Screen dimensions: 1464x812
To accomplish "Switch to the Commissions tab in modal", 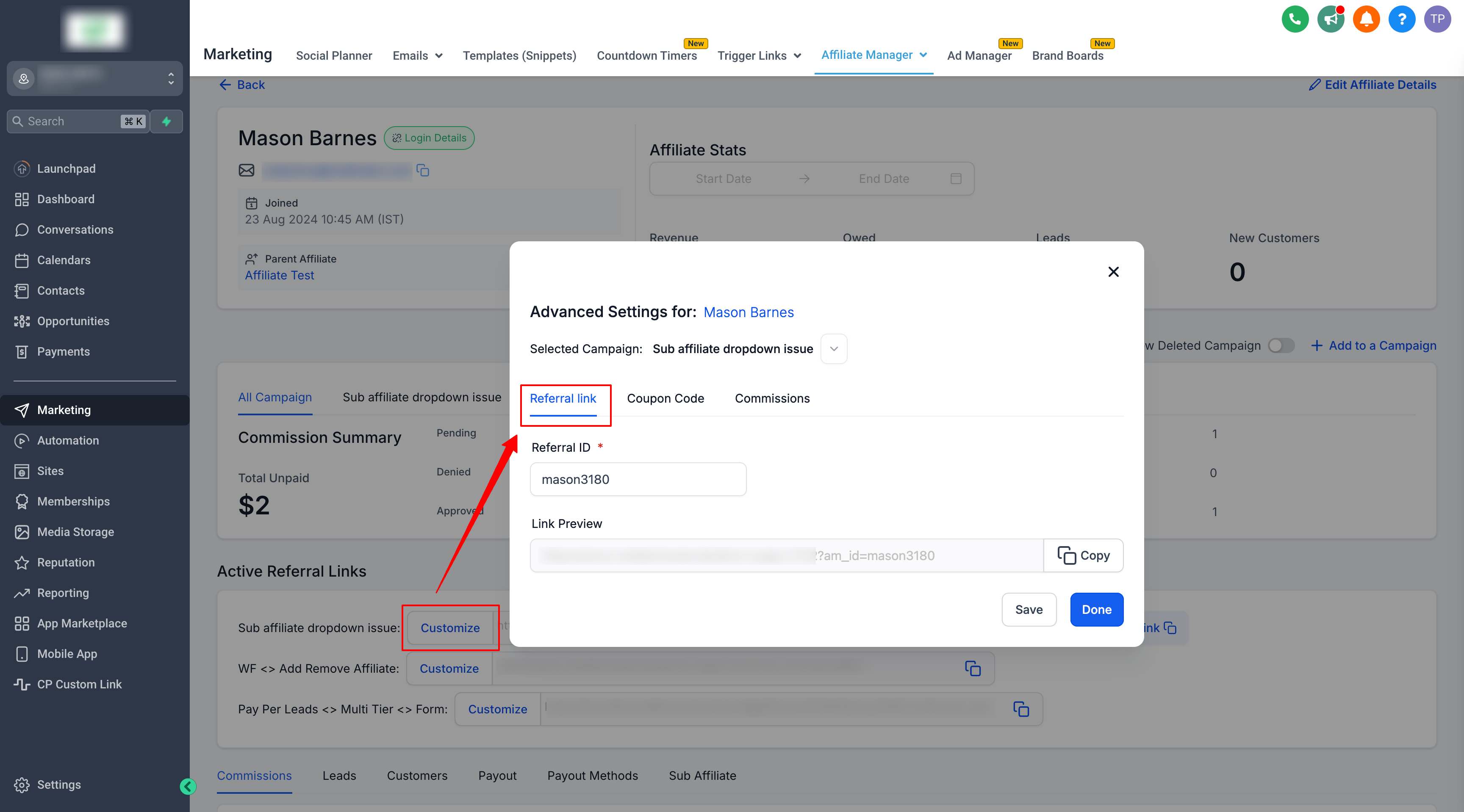I will coord(772,399).
